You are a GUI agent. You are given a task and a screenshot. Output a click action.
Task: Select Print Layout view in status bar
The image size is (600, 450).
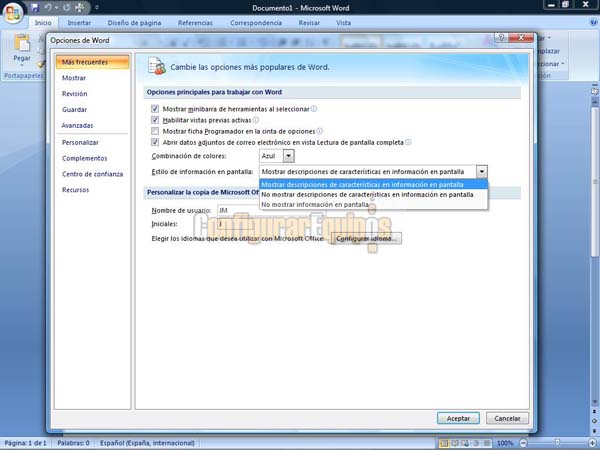[444, 443]
